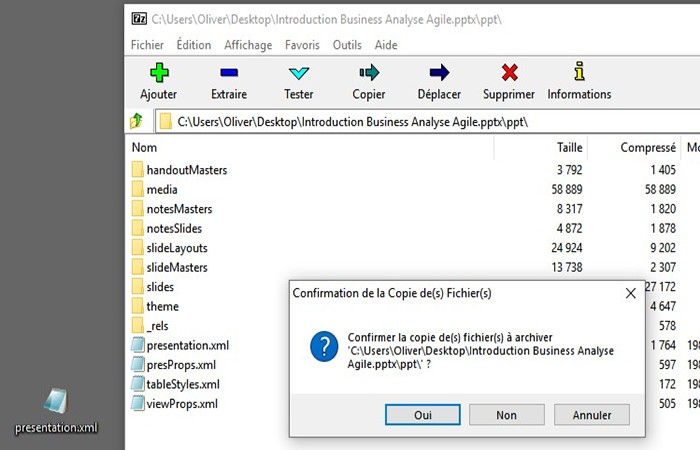The width and height of the screenshot is (700, 450).
Task: Open the Outils menu
Action: (347, 45)
